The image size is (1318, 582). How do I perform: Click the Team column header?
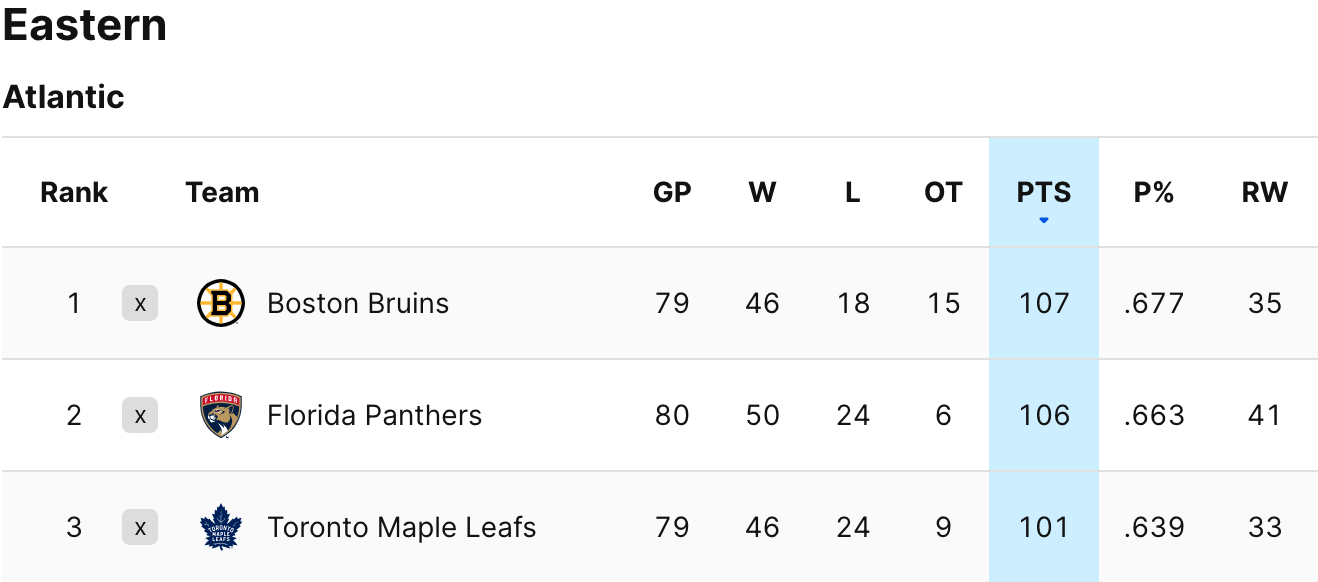point(222,192)
